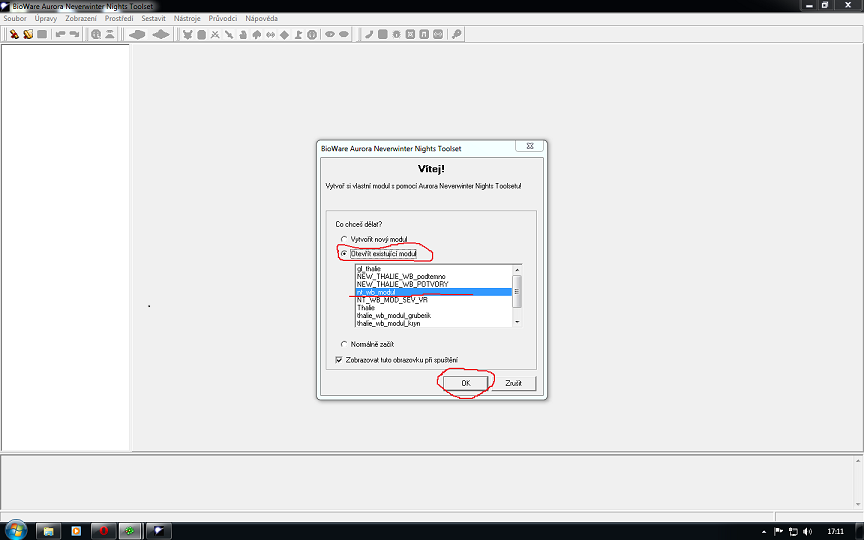Click the eye icon in the toolbar
The image size is (864, 540).
(x=329, y=34)
